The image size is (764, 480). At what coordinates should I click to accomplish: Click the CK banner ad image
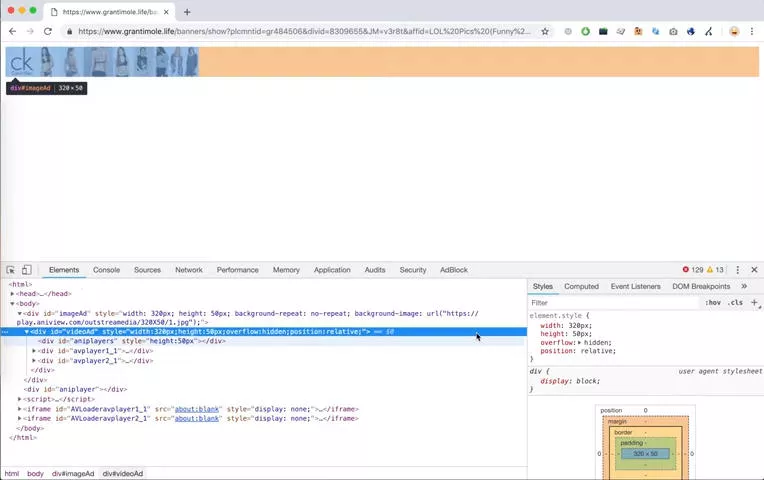coord(102,62)
